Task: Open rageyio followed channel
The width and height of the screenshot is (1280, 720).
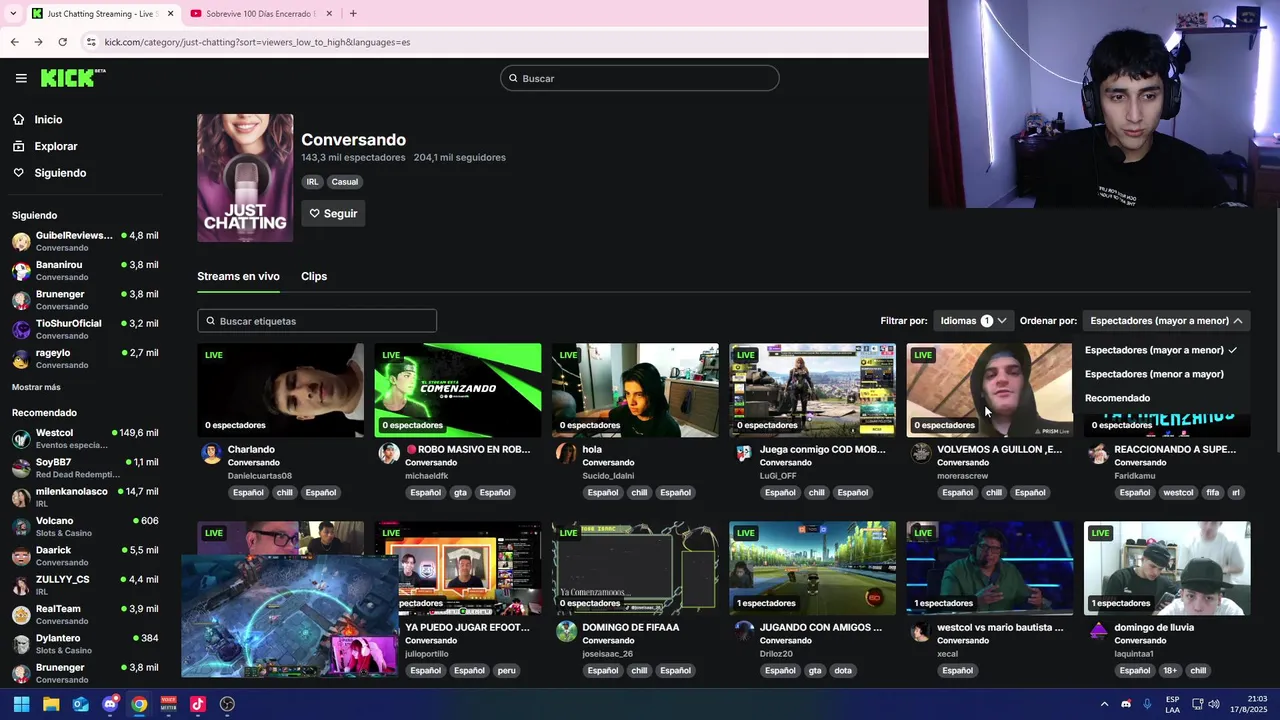Action: [85, 358]
